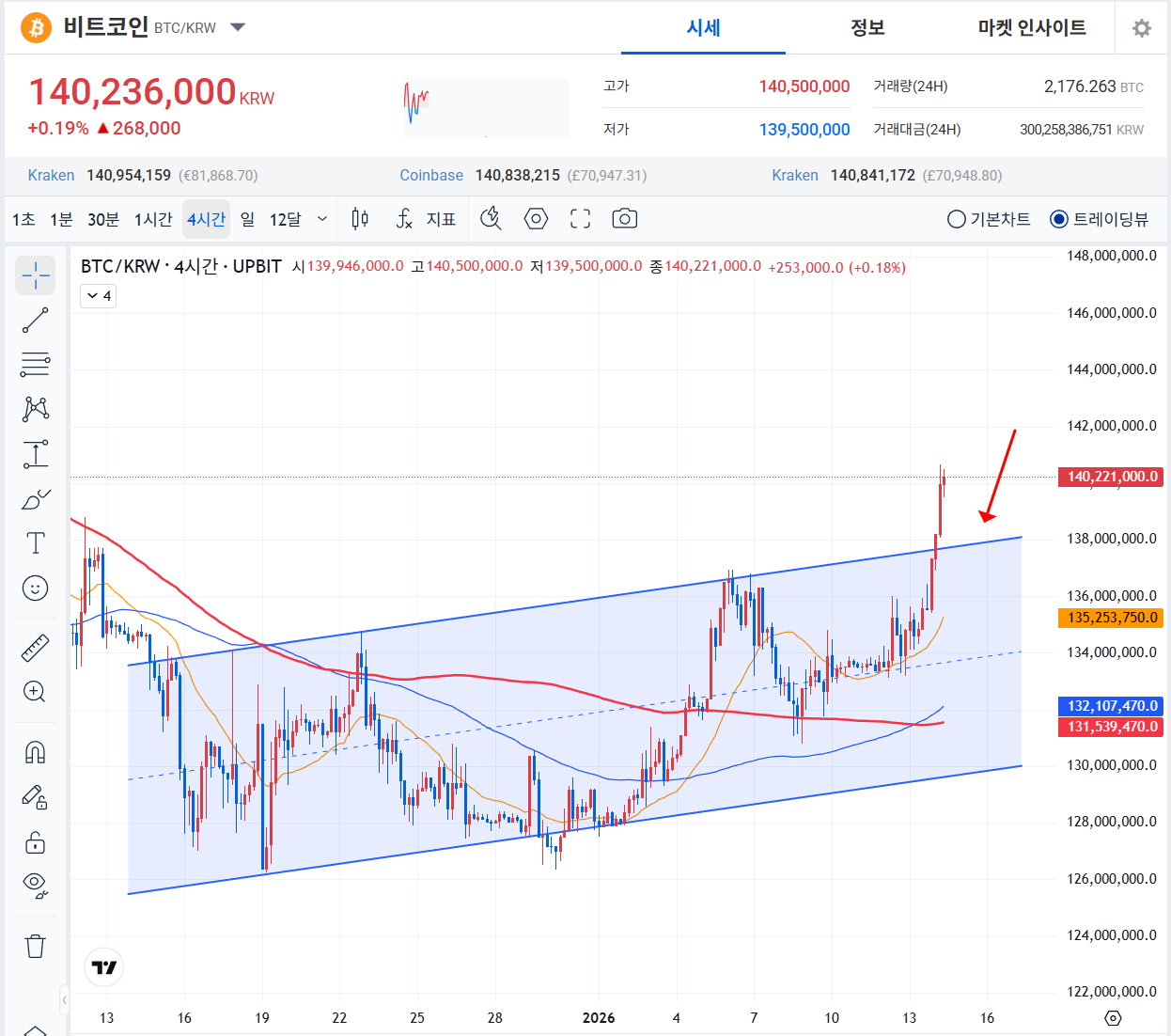Open the additional time intervals dropdown chevron
1171x1036 pixels.
(x=322, y=219)
